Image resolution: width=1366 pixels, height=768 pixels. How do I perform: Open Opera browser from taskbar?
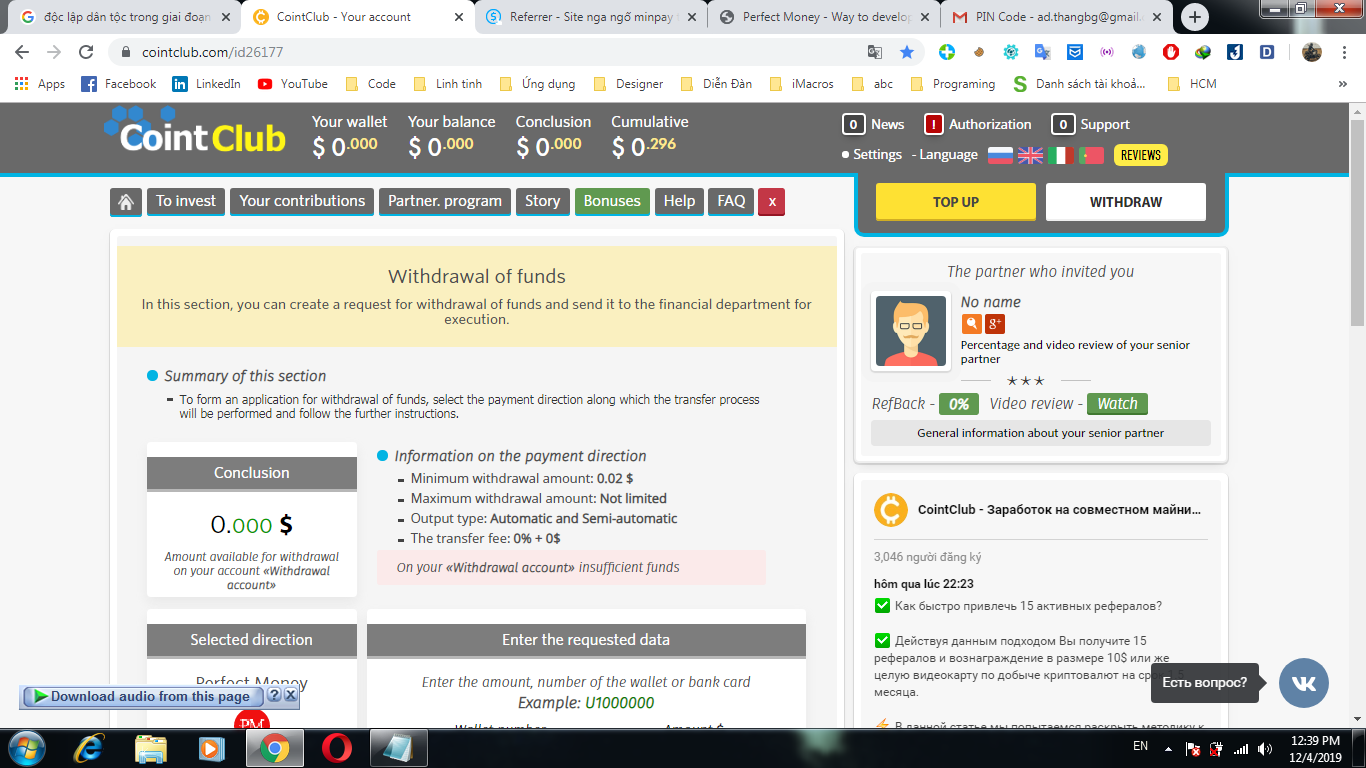point(336,748)
